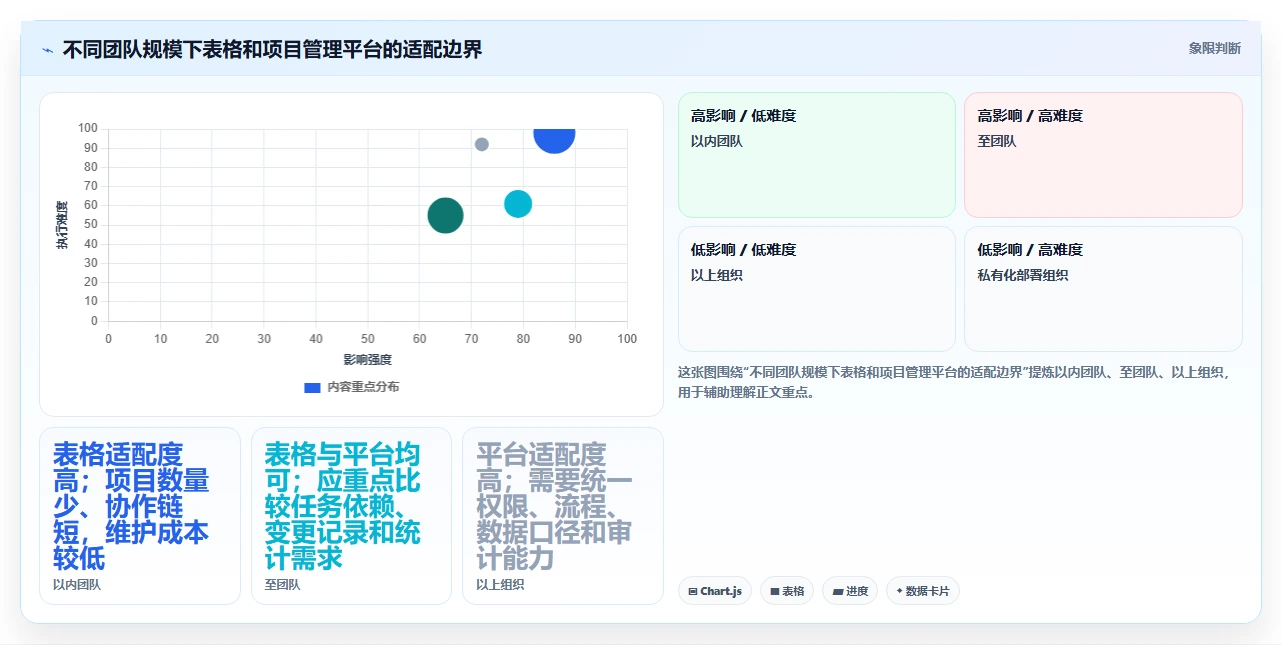
Task: Click the Chart.js tag chip
Action: (x=715, y=591)
